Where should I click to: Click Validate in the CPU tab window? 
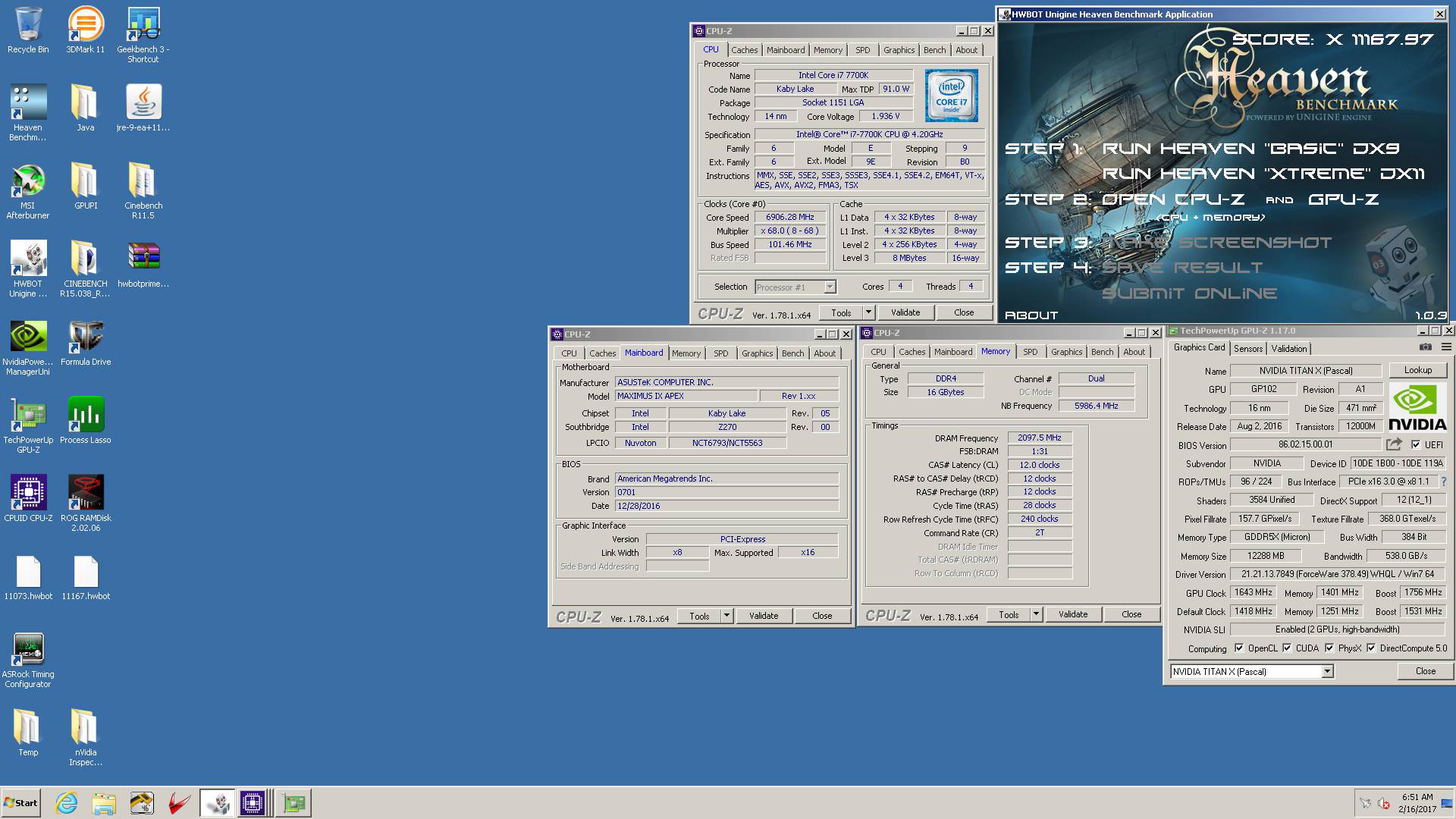click(x=905, y=312)
